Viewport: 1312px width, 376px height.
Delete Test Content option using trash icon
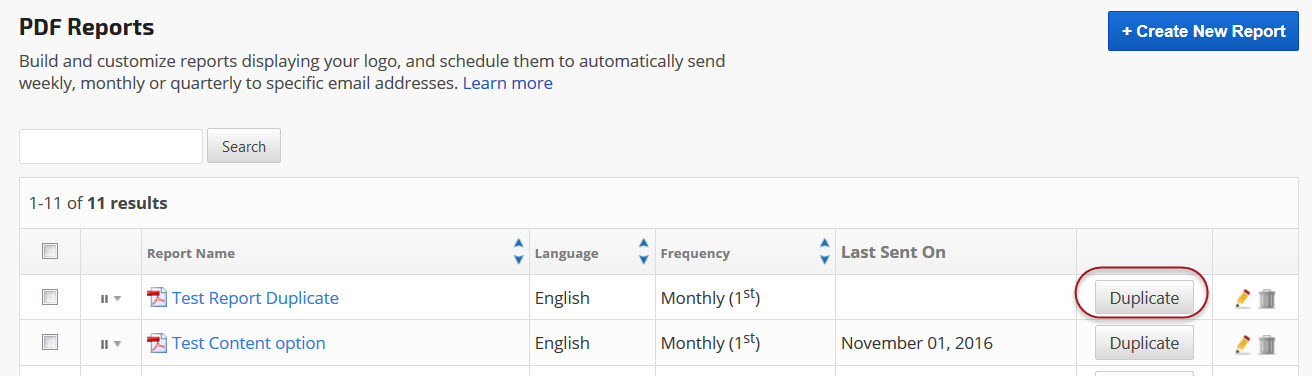click(1267, 344)
